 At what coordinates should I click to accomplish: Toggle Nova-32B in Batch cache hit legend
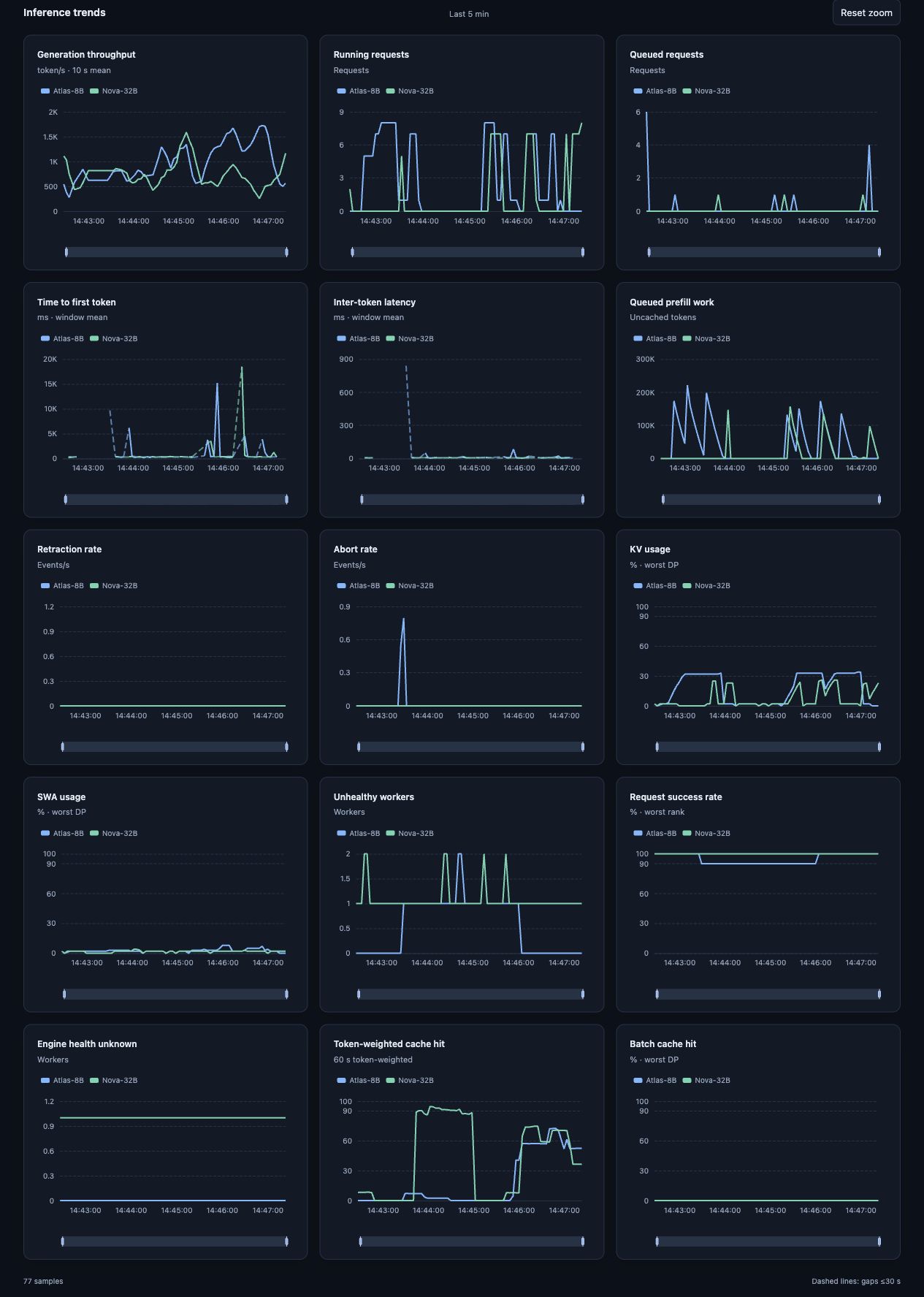pos(706,1081)
